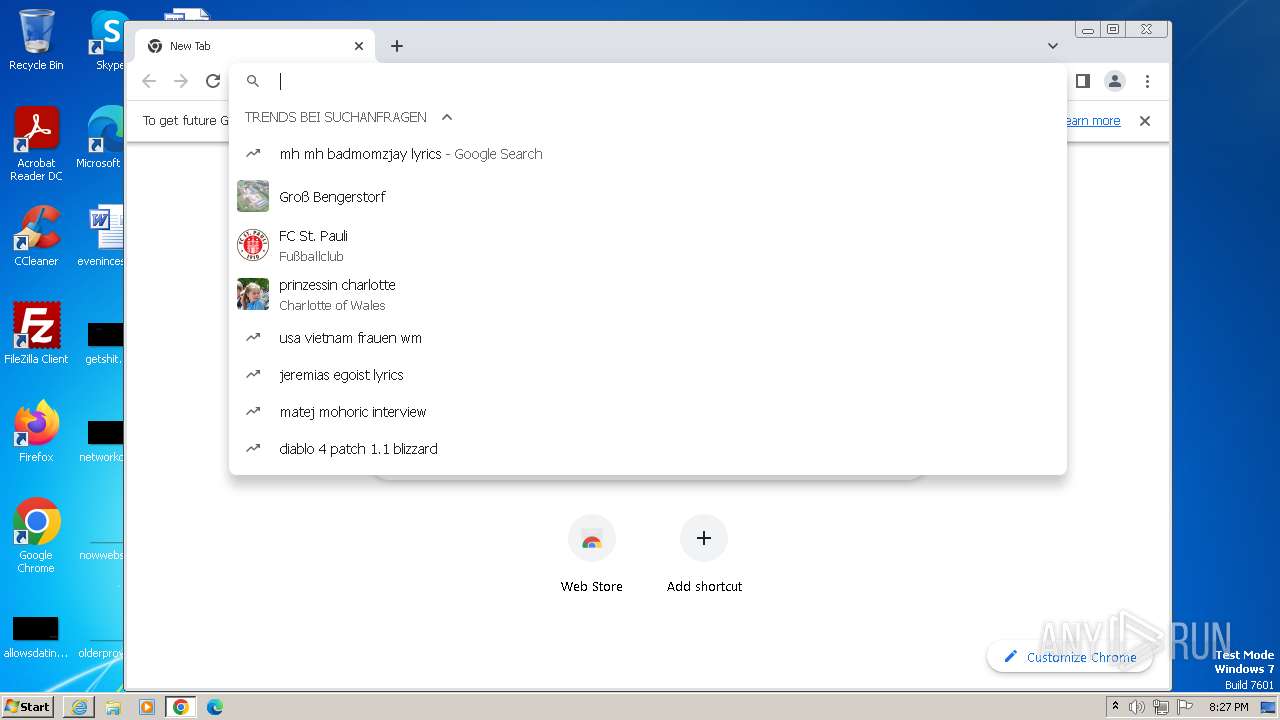Open Internet Explorer from taskbar
The image size is (1280, 720).
(79, 707)
